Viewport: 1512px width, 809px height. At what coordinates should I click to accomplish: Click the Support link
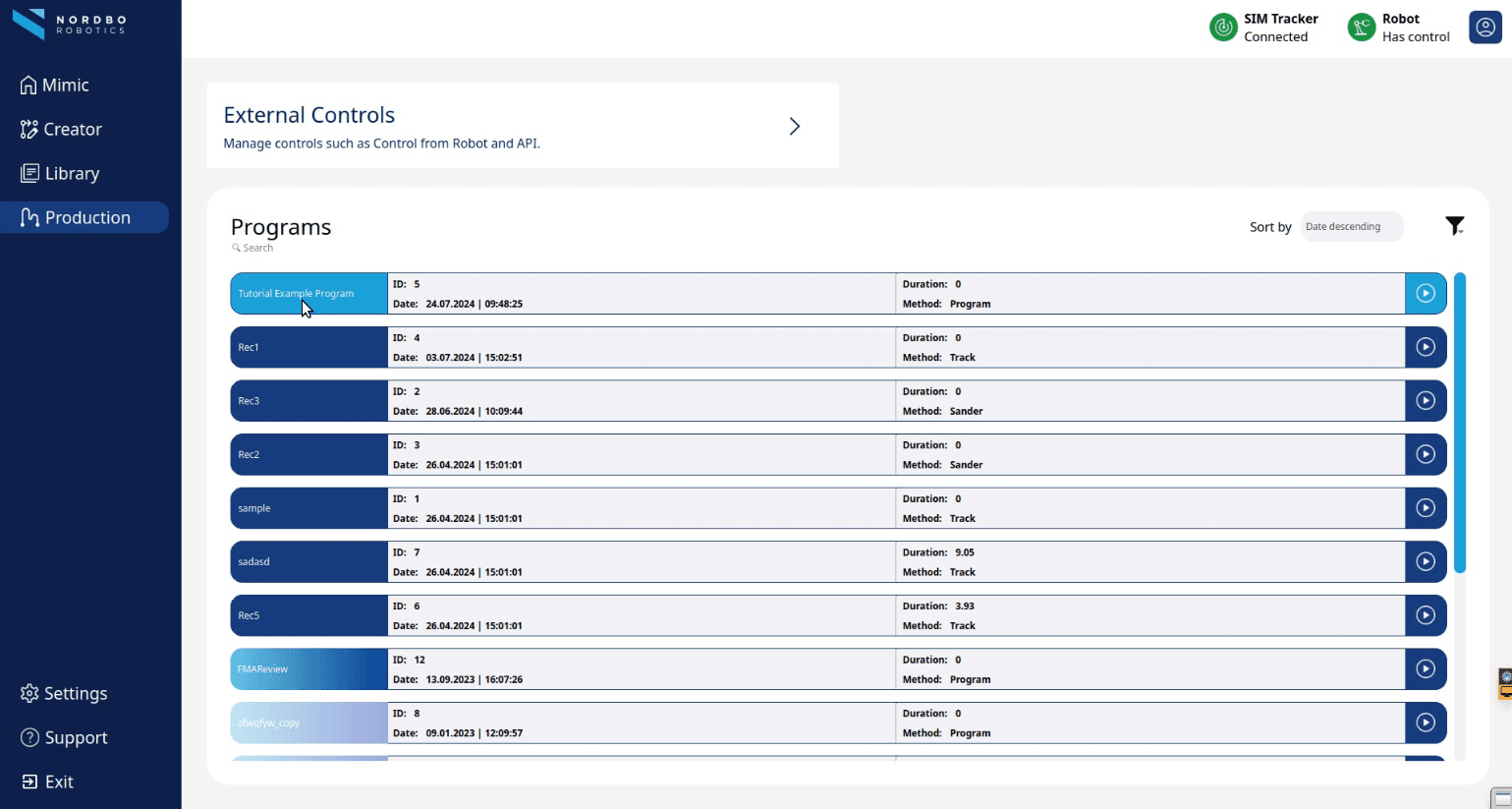pos(75,738)
